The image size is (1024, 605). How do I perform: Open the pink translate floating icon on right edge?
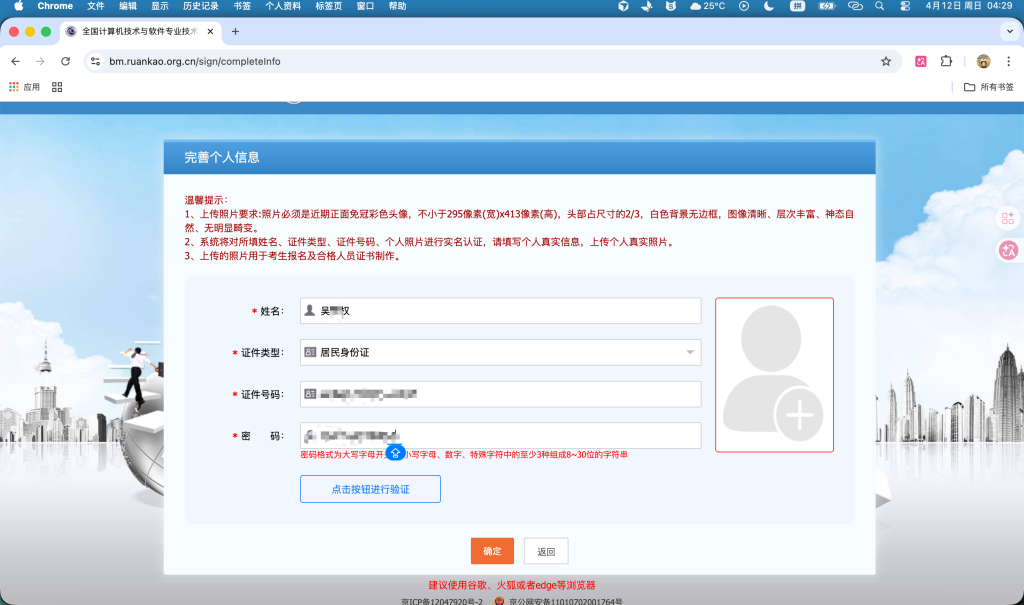pyautogui.click(x=1008, y=250)
